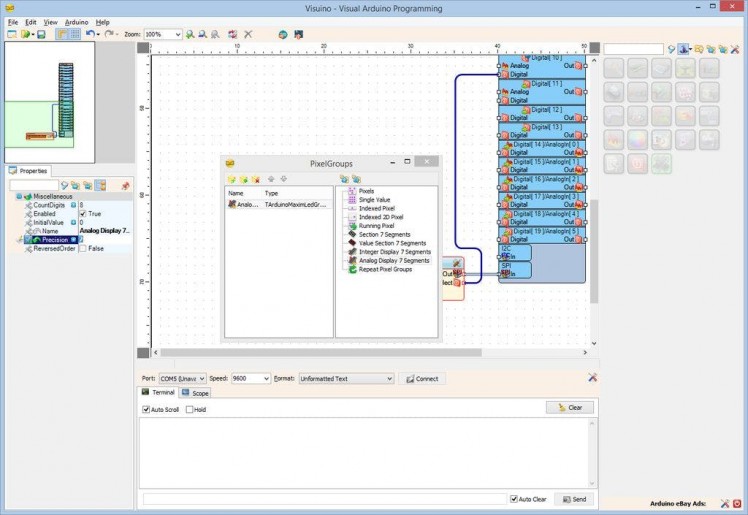
Task: Enable the Hold checkbox
Action: (190, 409)
